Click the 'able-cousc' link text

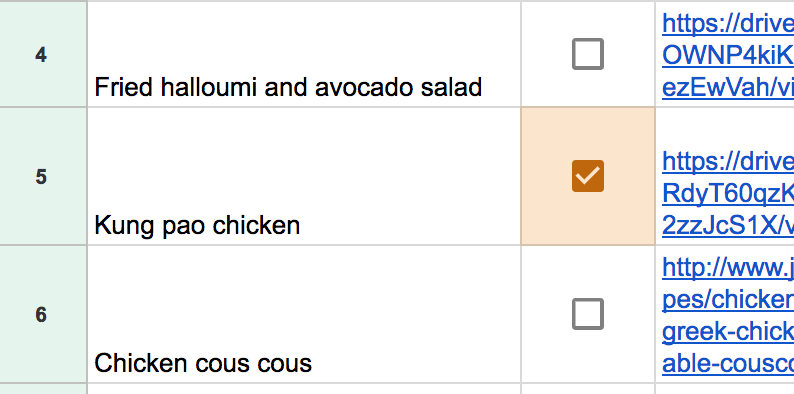click(x=728, y=363)
